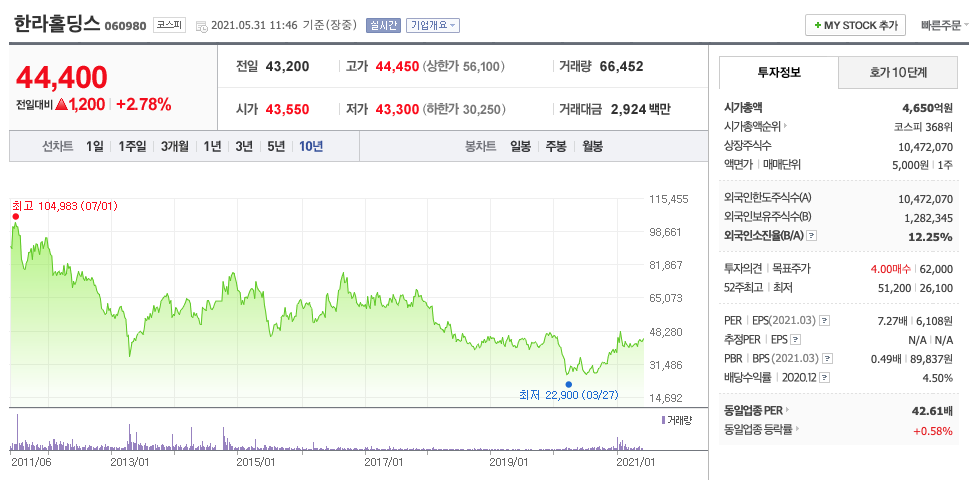Select 1주일 line chart period
The height and width of the screenshot is (480, 976).
132,147
